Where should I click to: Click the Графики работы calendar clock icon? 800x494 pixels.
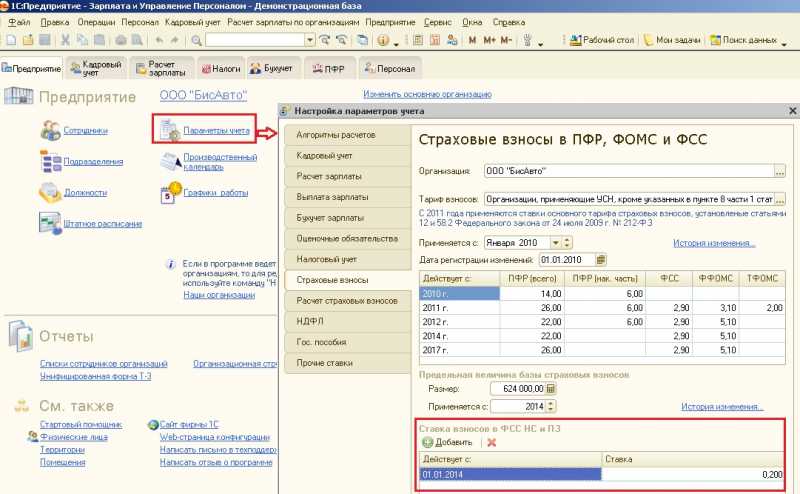(171, 193)
